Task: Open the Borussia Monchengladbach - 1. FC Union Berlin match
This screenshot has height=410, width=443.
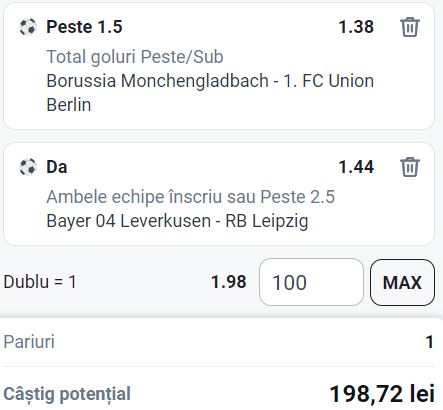Action: coord(210,93)
